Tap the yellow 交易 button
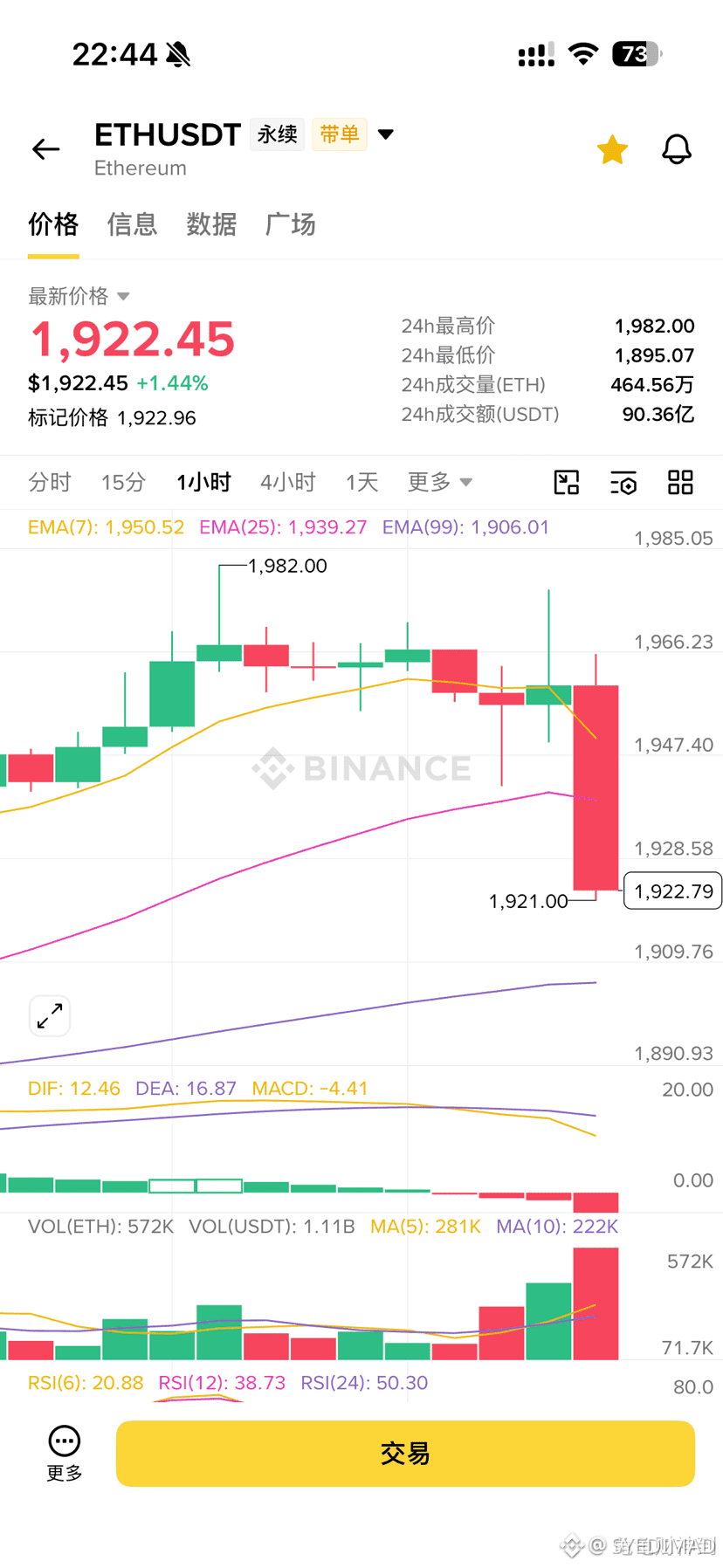 point(405,1454)
